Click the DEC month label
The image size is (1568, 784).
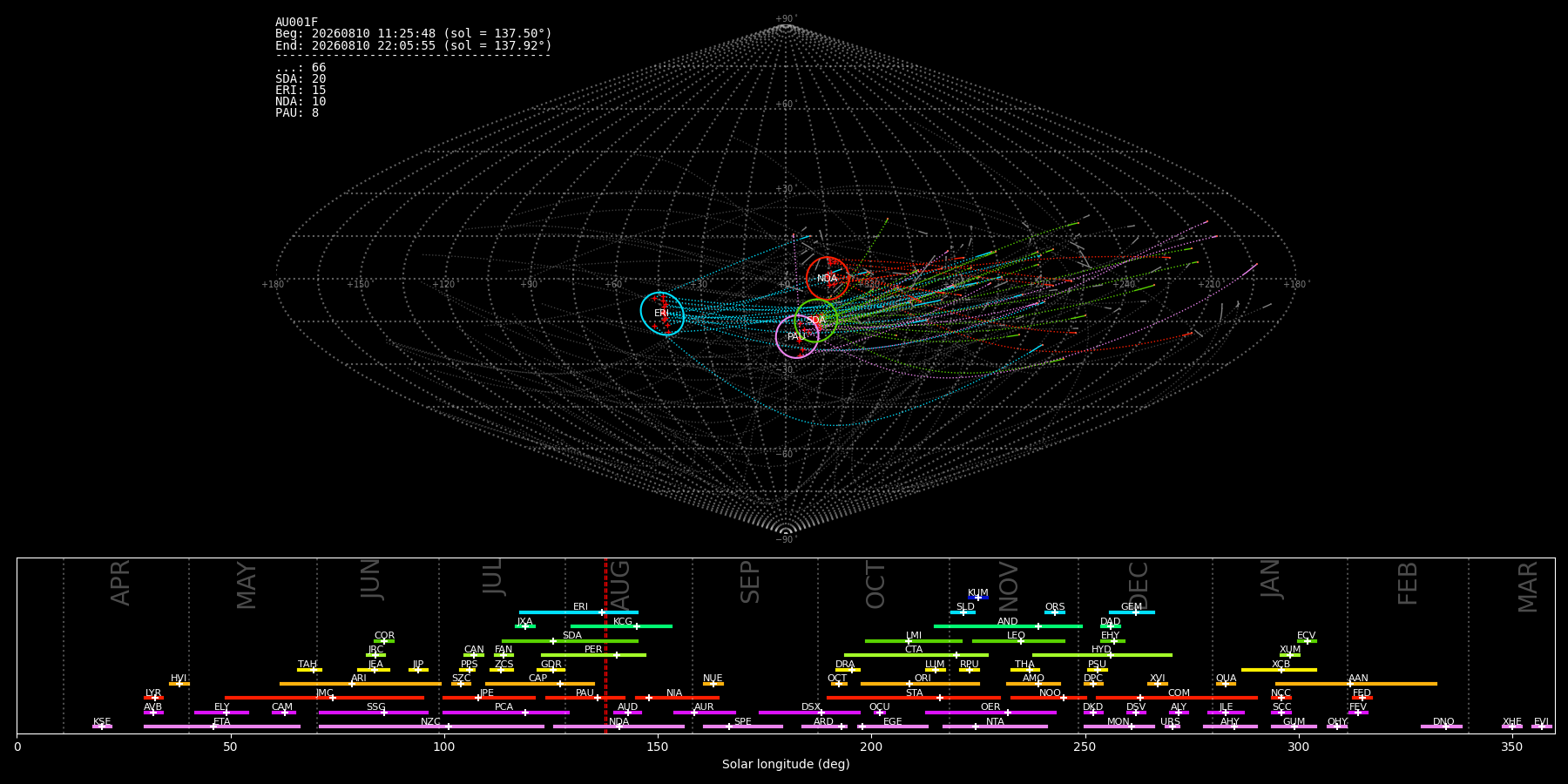pyautogui.click(x=1139, y=585)
